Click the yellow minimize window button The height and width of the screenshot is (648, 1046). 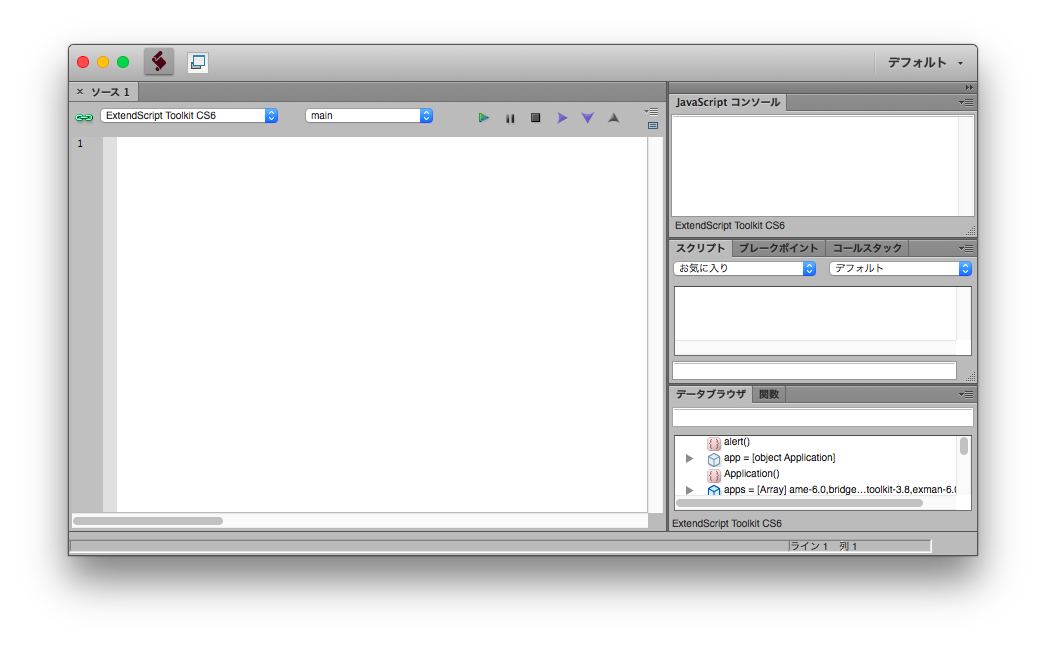[x=103, y=62]
